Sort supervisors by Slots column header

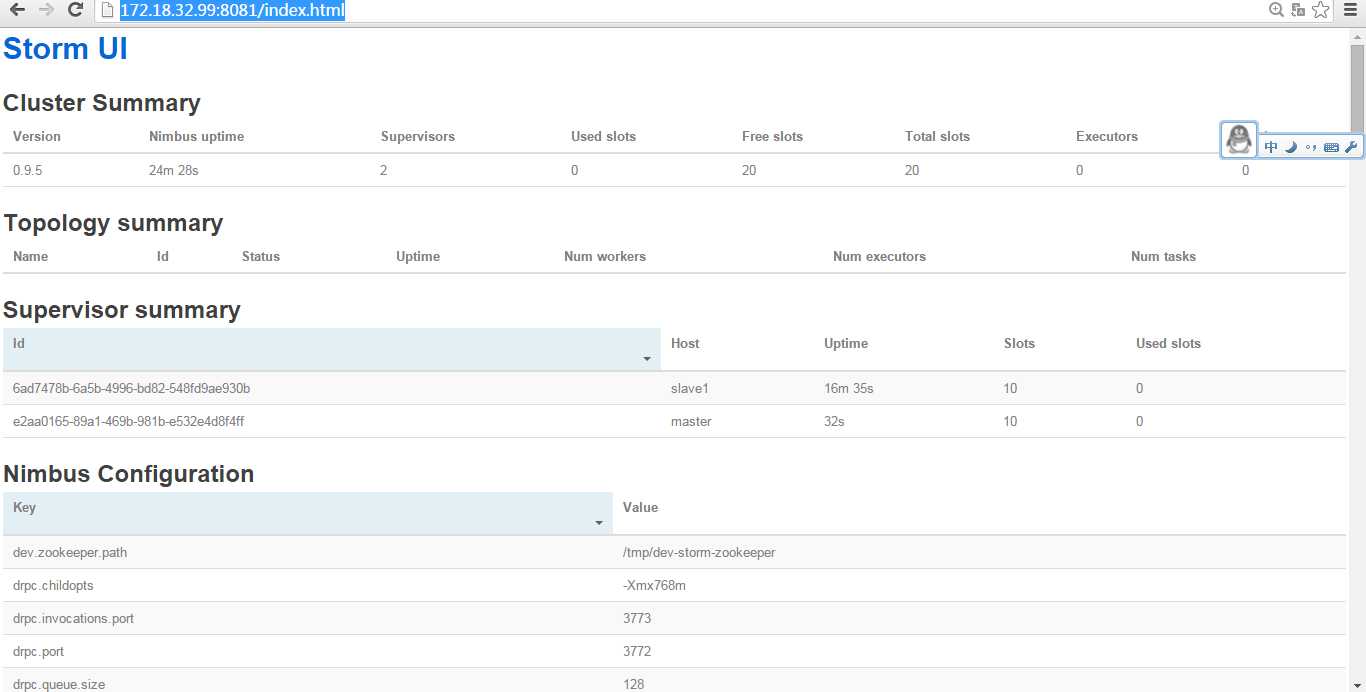click(1019, 343)
